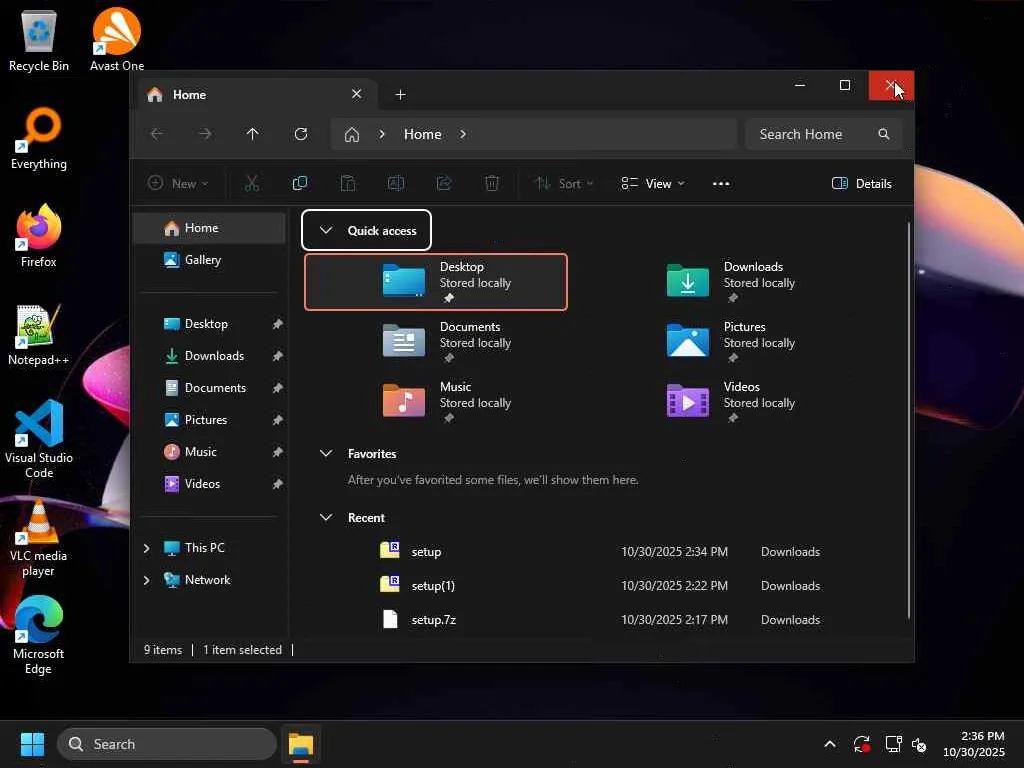The height and width of the screenshot is (768, 1024).
Task: Select the Microsoft Edge desktop shortcut
Action: point(39,635)
